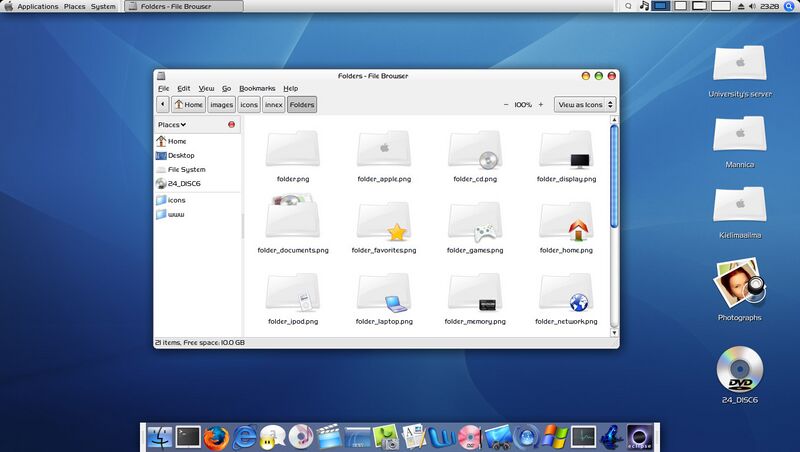Open the 24_DISC6 DVD desktop icon
This screenshot has height=452, width=800.
(x=740, y=370)
